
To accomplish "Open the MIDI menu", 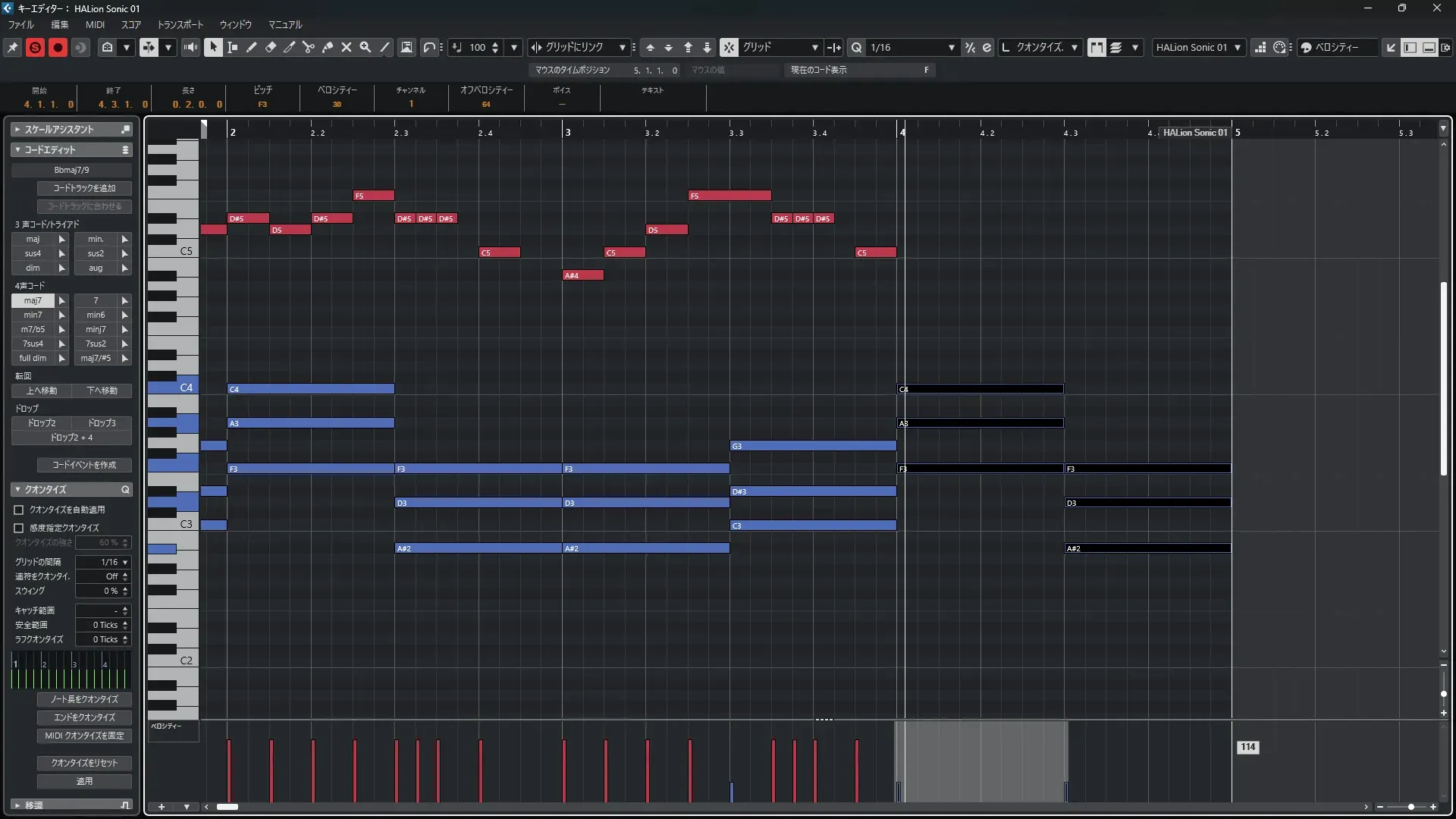I will (x=95, y=24).
